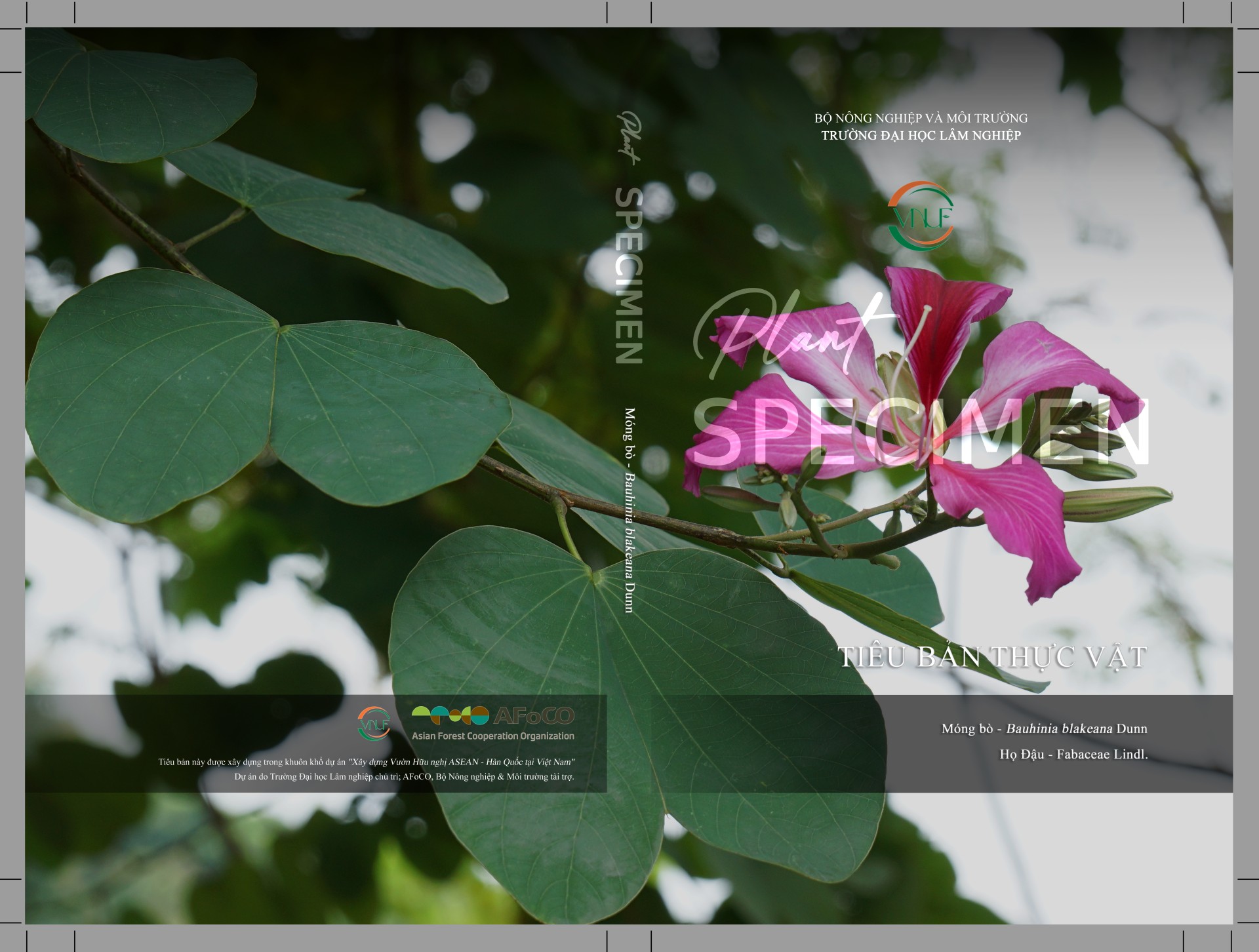This screenshot has width=1259, height=952.
Task: Select the line starting 'Dự án do Trường Đại học'
Action: [x=404, y=777]
